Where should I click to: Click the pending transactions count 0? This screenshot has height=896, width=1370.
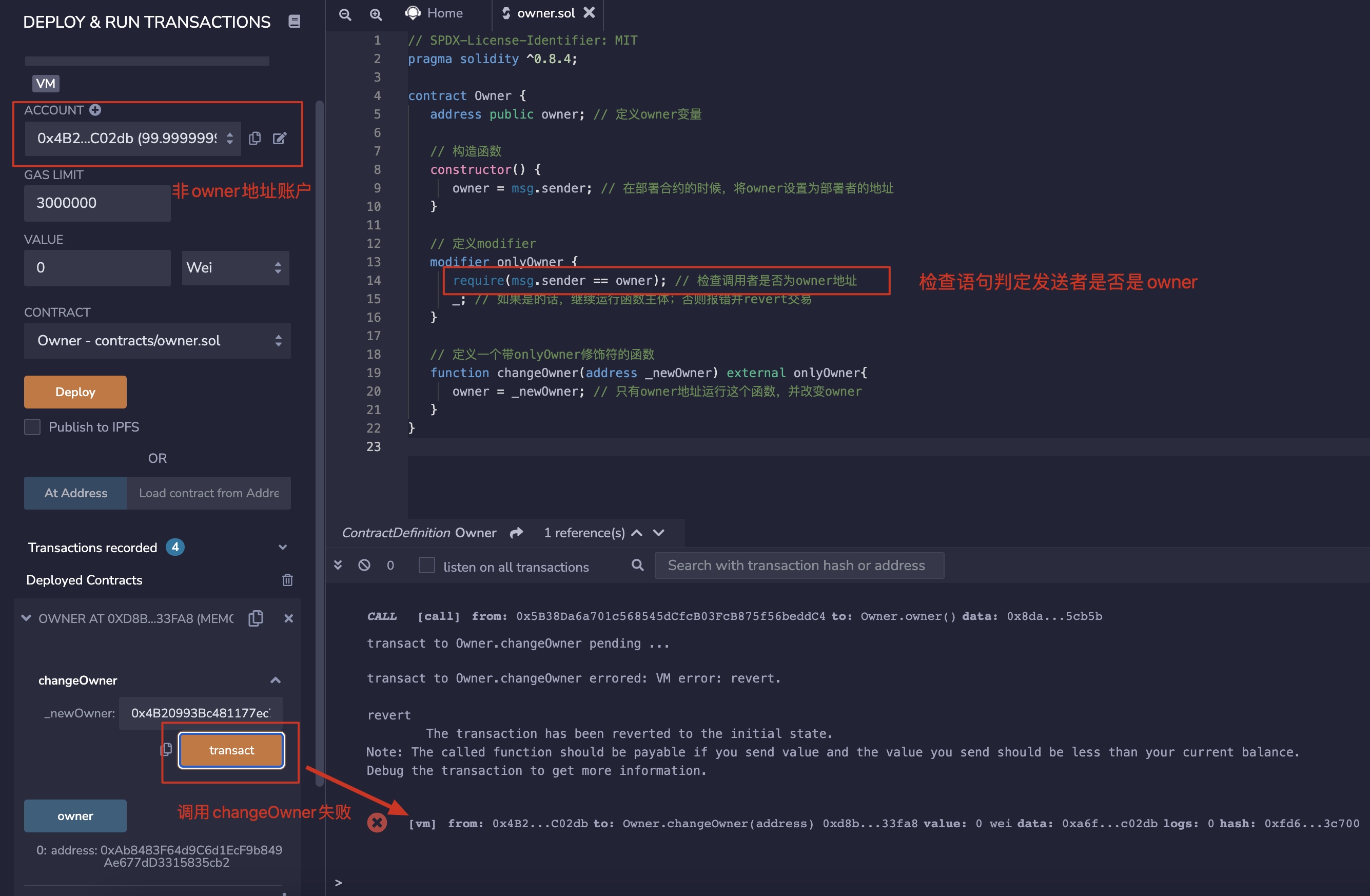point(390,566)
